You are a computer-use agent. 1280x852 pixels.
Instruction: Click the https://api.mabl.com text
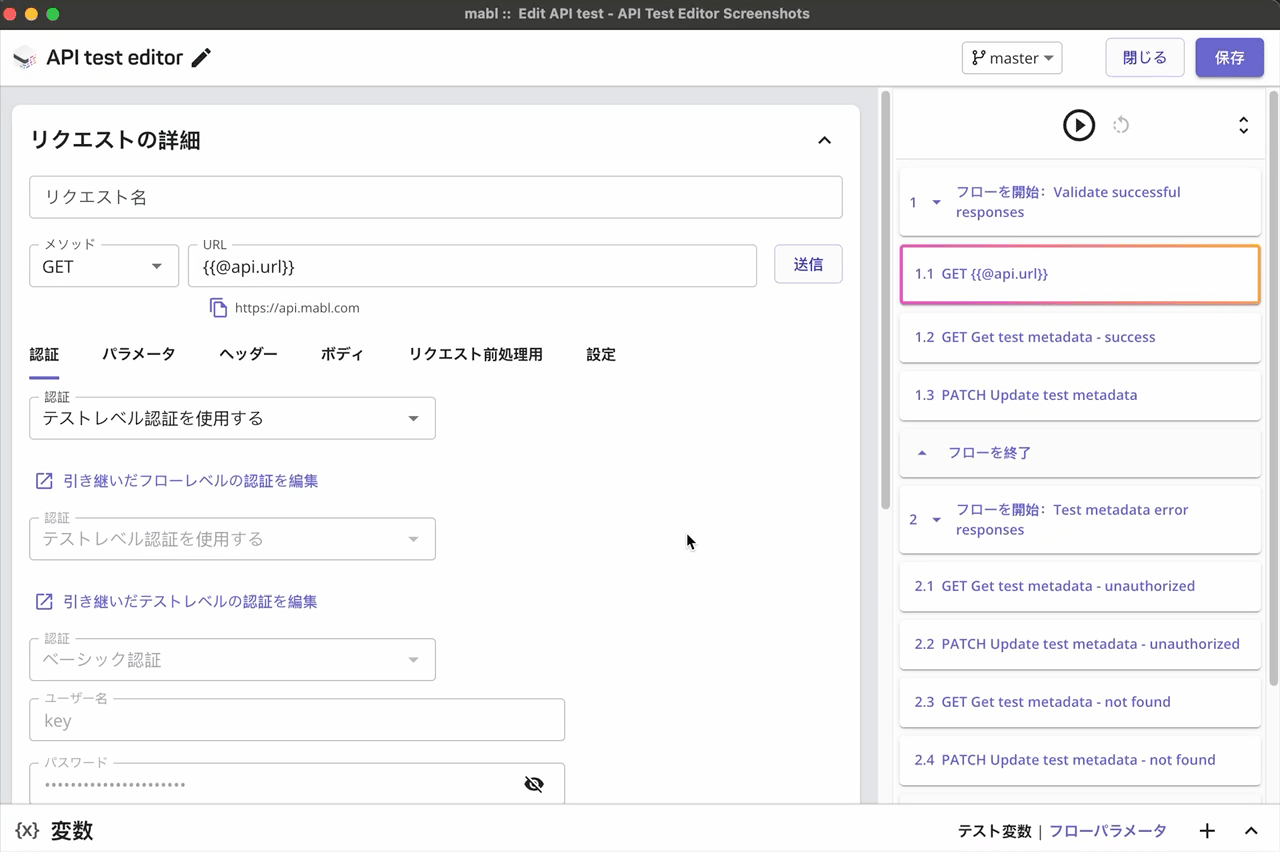(297, 308)
